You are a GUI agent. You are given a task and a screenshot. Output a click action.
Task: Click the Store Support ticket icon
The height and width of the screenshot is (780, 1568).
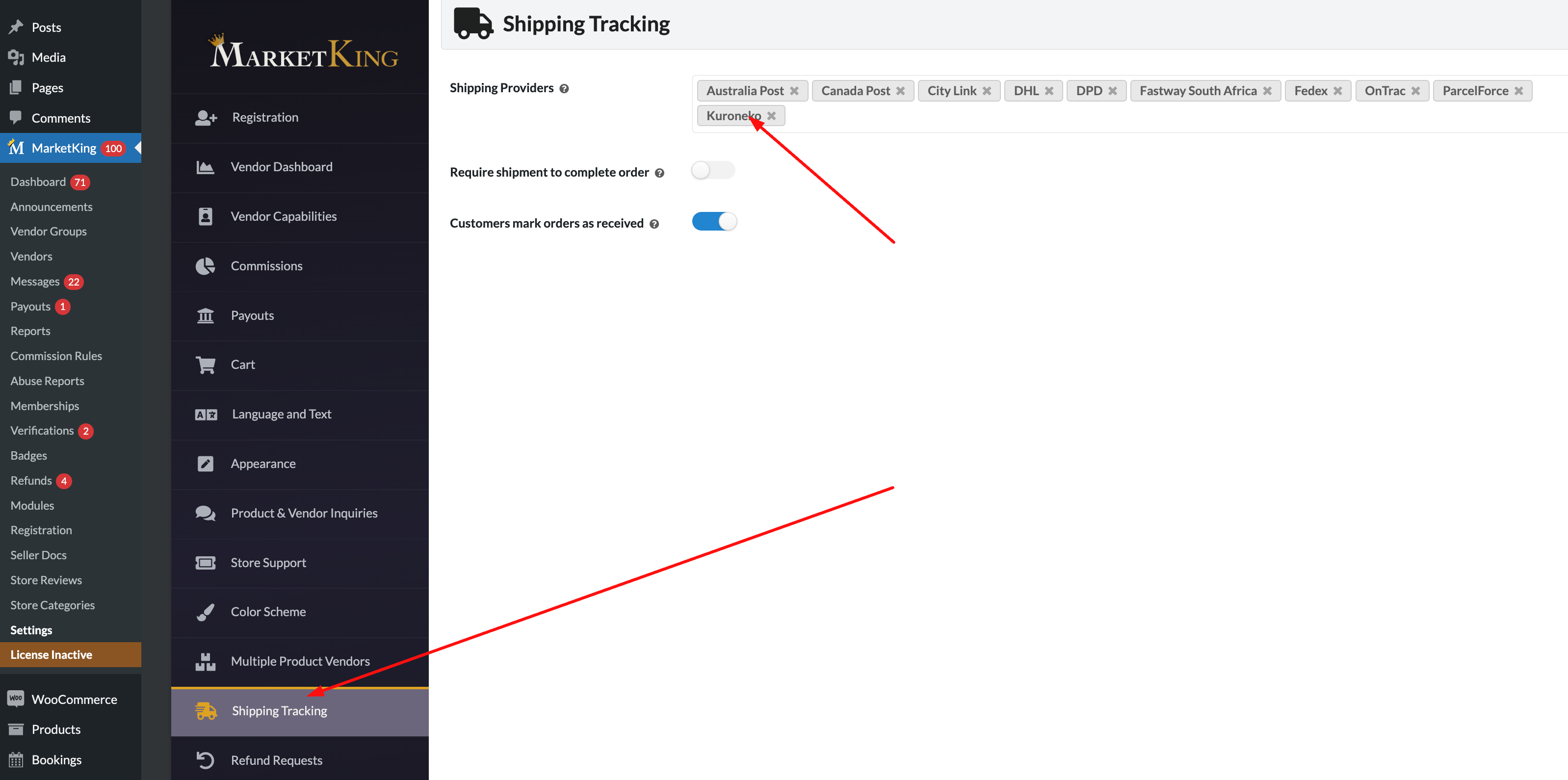coord(206,563)
